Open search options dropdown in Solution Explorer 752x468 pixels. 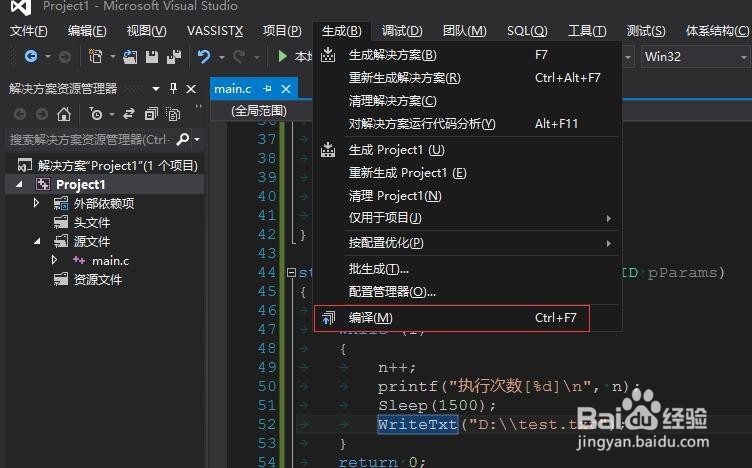[197, 140]
